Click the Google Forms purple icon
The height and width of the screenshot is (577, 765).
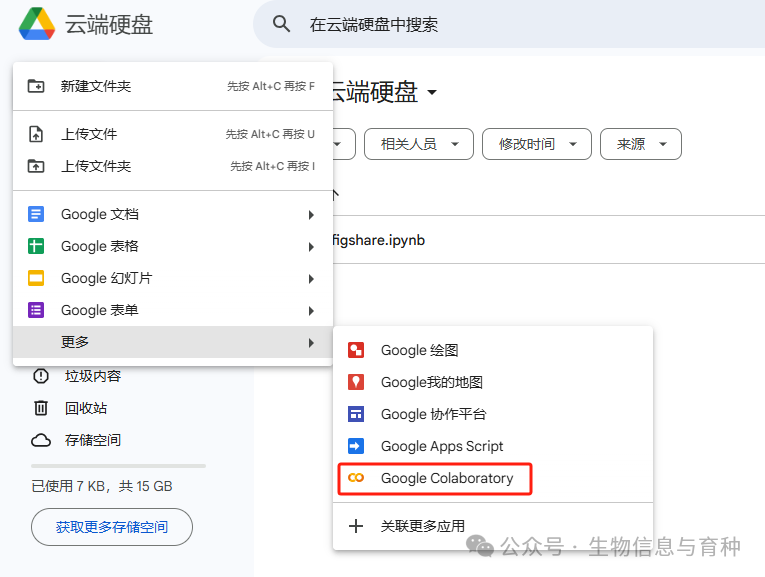click(36, 310)
